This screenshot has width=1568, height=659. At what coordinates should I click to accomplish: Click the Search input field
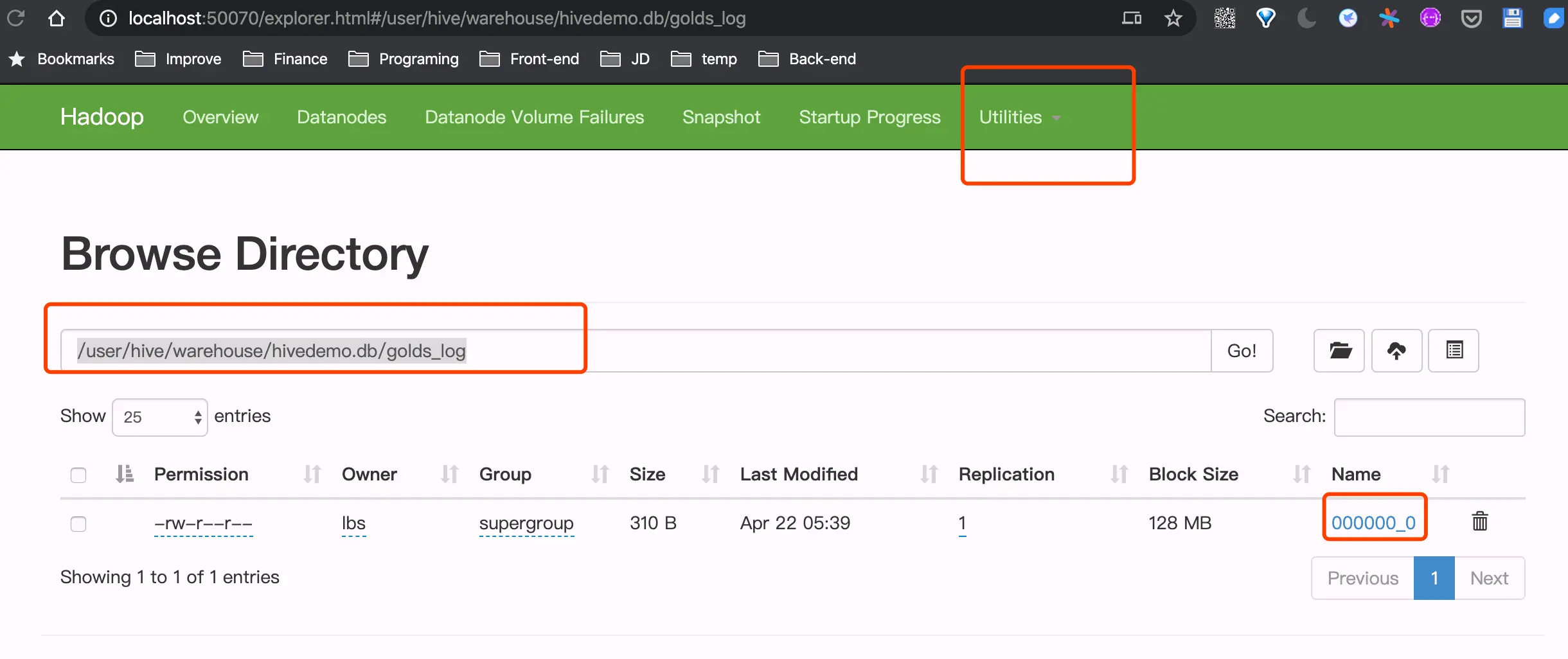coord(1429,417)
